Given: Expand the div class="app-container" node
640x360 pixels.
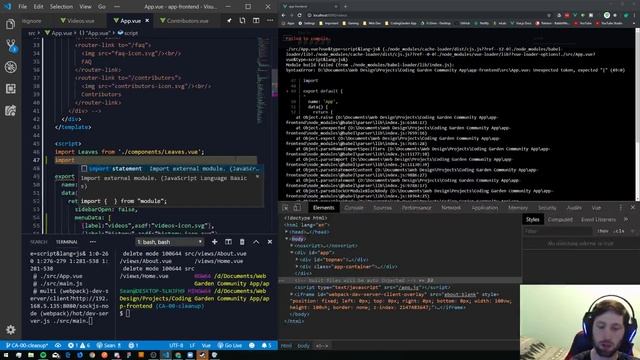Looking at the screenshot, I should pos(297,267).
